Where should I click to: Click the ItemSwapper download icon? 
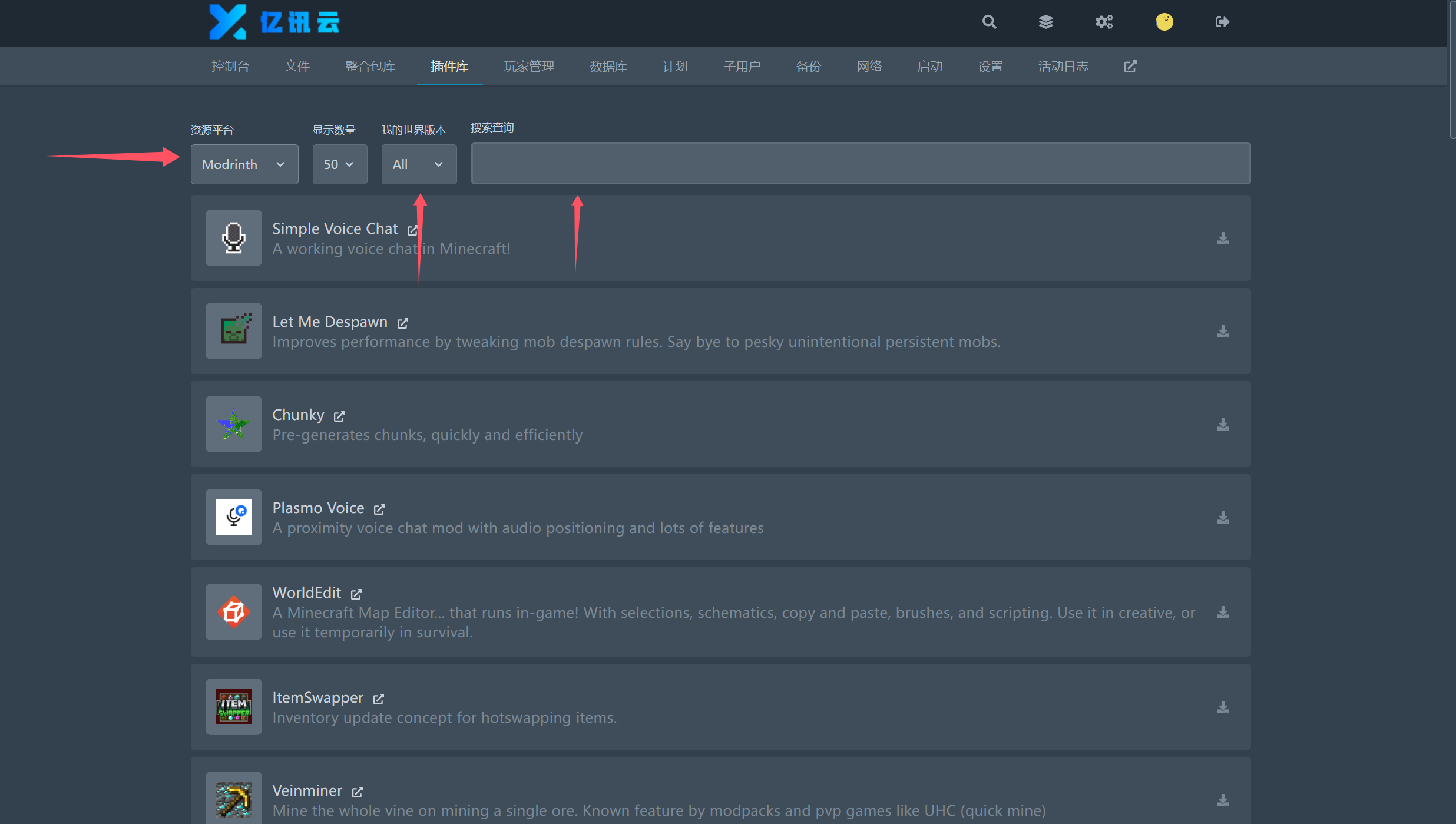pyautogui.click(x=1223, y=707)
